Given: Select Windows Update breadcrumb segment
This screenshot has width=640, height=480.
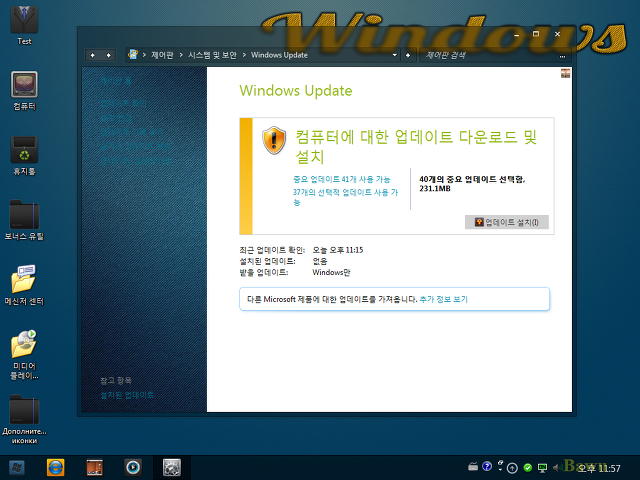Looking at the screenshot, I should pos(279,55).
